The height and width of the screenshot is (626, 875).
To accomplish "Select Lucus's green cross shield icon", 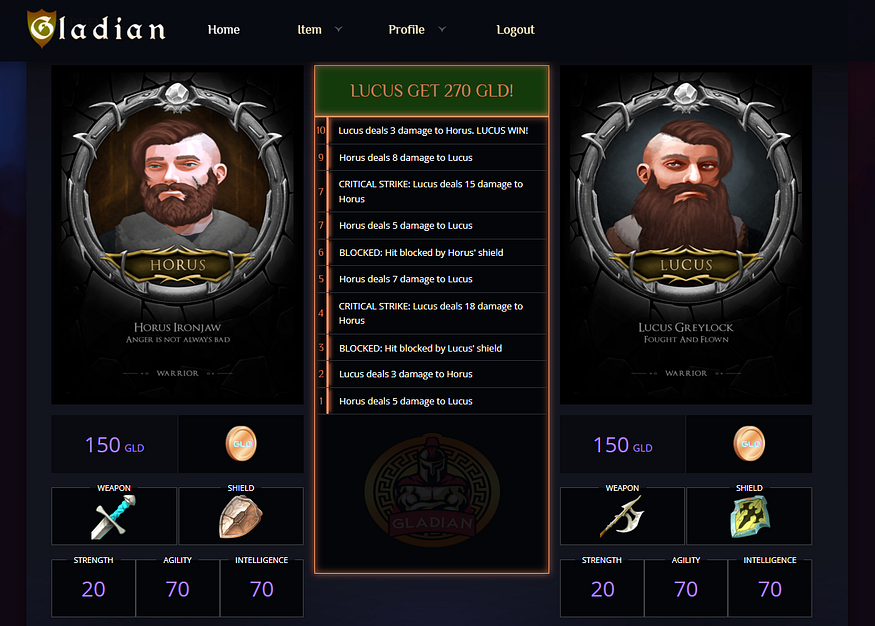I will click(749, 517).
